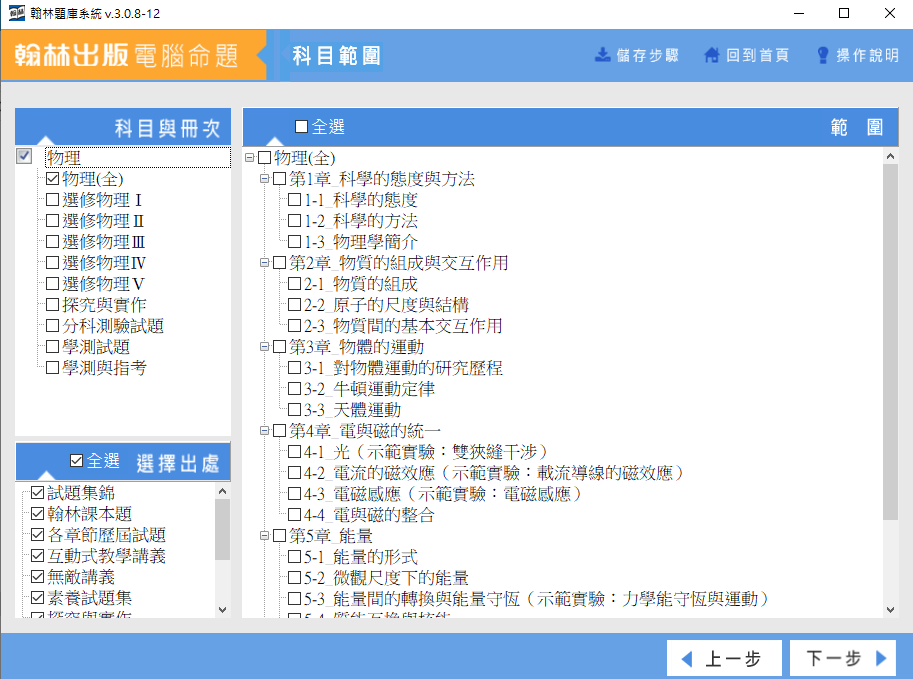Collapse the 第1章 科學的態度與方法 tree node
Image resolution: width=913 pixels, height=679 pixels.
pos(265,179)
